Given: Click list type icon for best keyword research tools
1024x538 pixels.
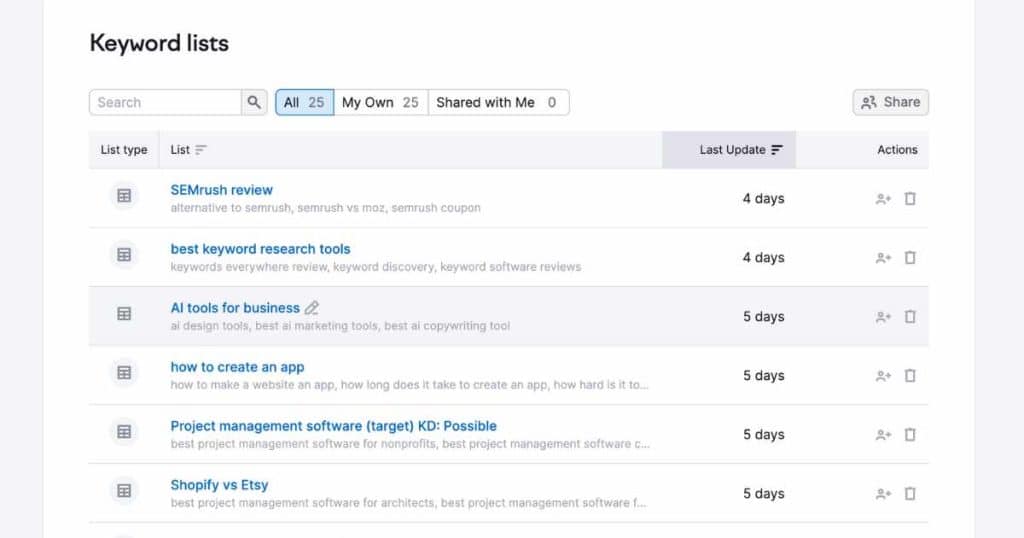Looking at the screenshot, I should (x=124, y=255).
